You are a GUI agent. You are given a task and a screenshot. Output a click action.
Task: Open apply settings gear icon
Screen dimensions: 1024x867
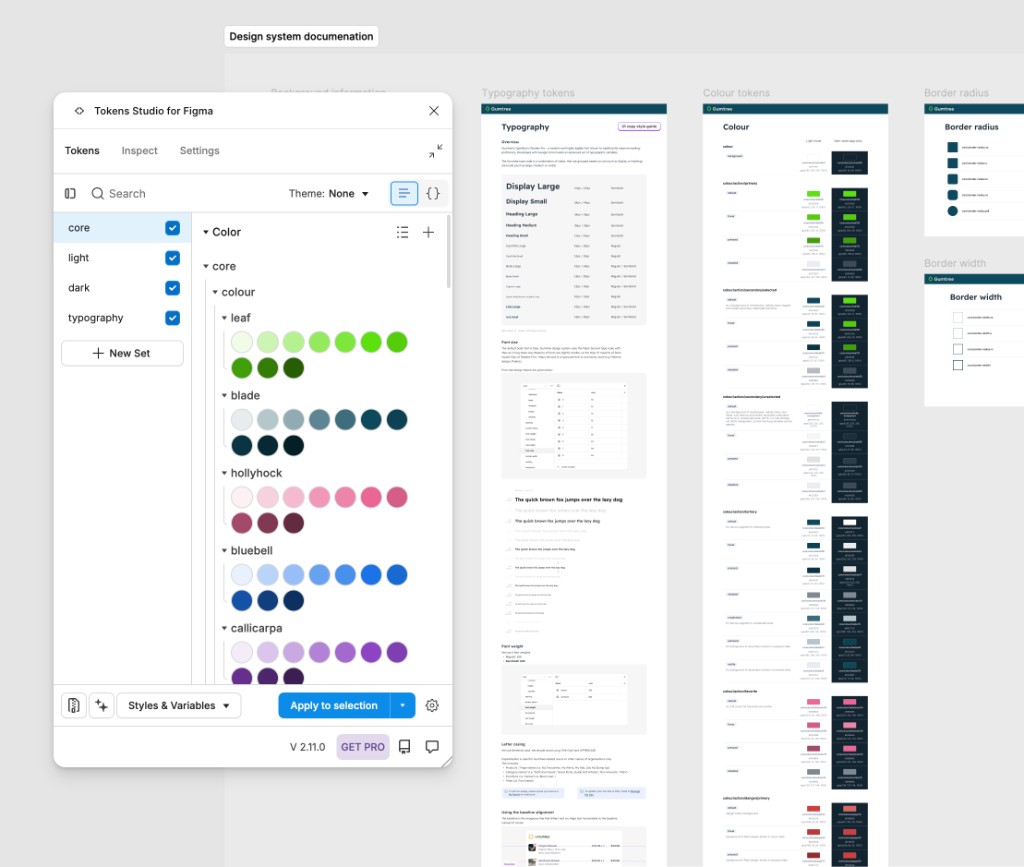click(x=432, y=705)
